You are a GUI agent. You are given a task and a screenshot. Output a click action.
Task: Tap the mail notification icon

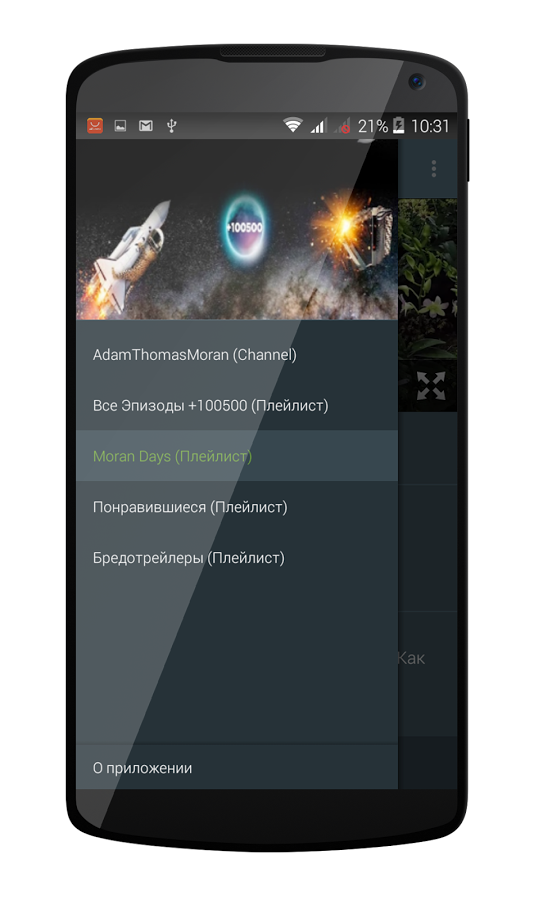pyautogui.click(x=146, y=126)
